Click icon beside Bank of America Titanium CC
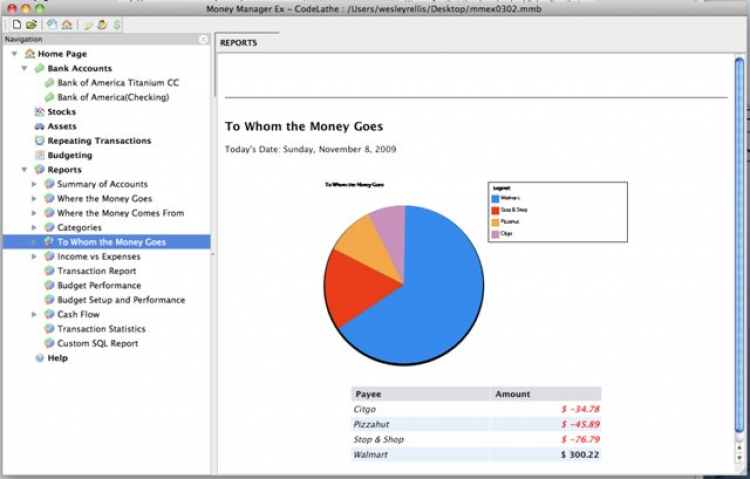Image resolution: width=750 pixels, height=479 pixels. pos(49,83)
